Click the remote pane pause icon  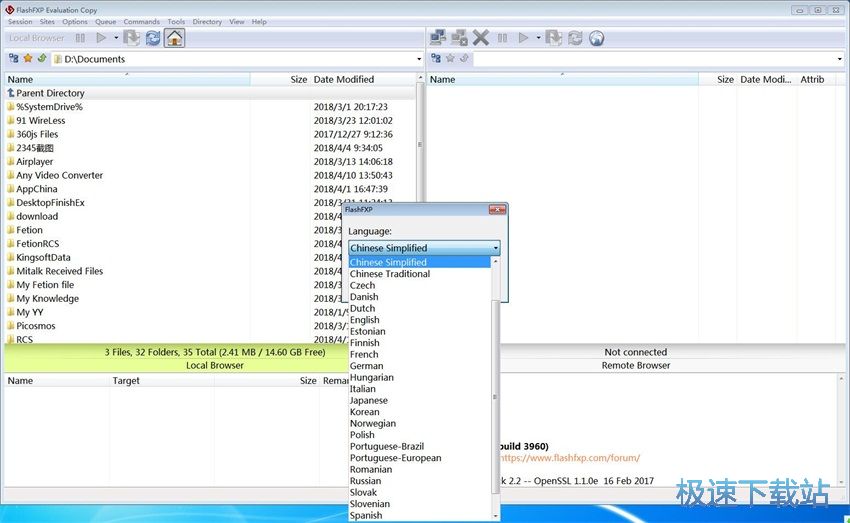[503, 38]
